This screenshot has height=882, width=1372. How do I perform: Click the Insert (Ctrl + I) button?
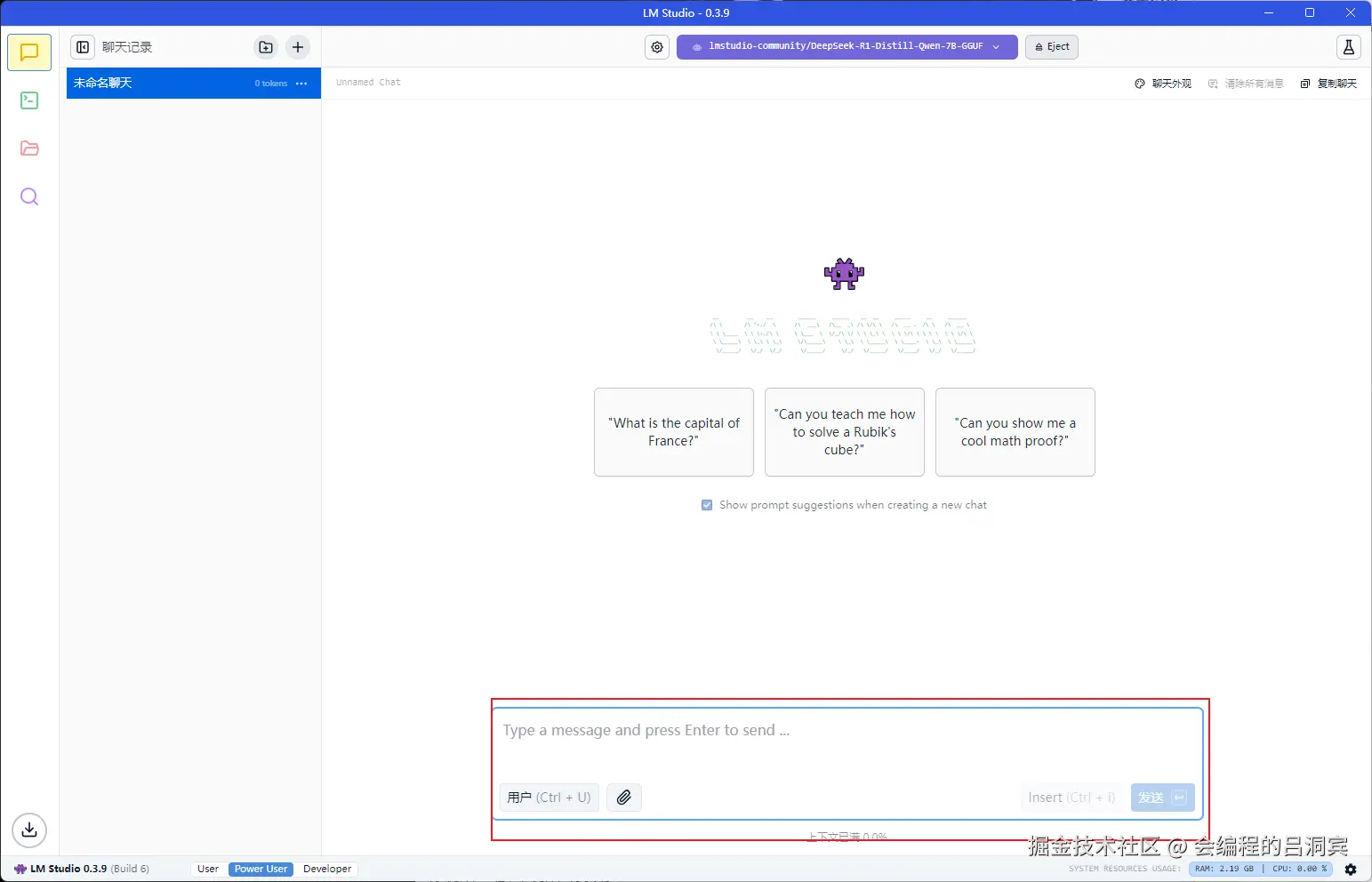click(1071, 798)
